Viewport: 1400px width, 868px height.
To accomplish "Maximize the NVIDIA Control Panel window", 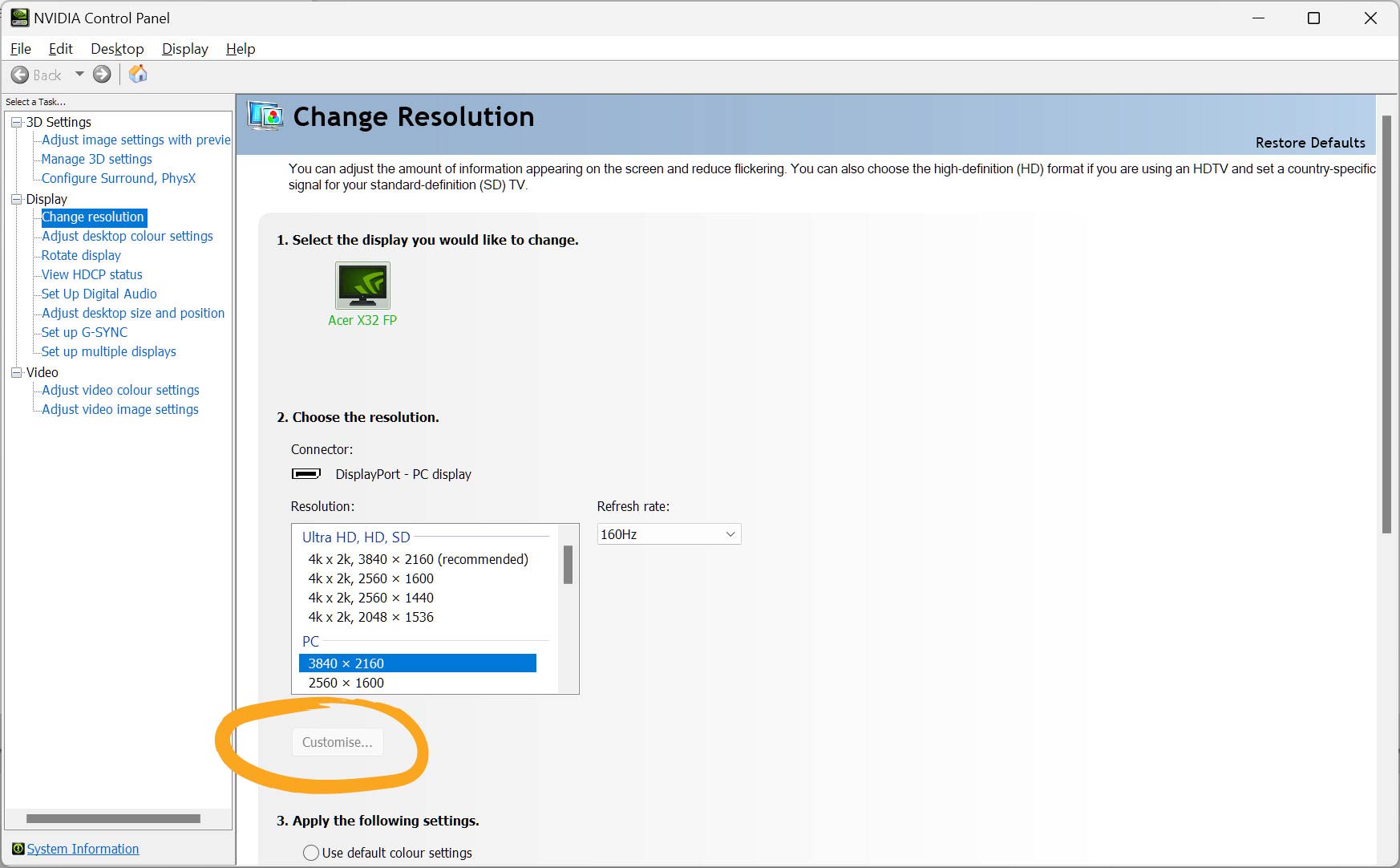I will [x=1313, y=18].
